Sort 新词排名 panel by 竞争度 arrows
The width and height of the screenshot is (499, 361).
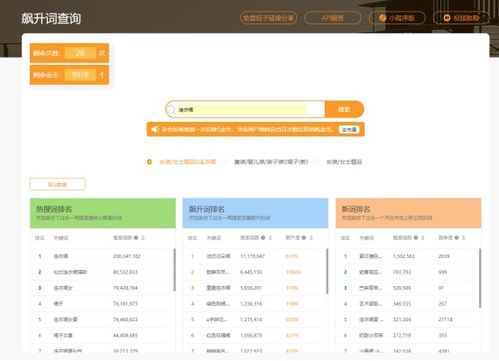(x=464, y=238)
